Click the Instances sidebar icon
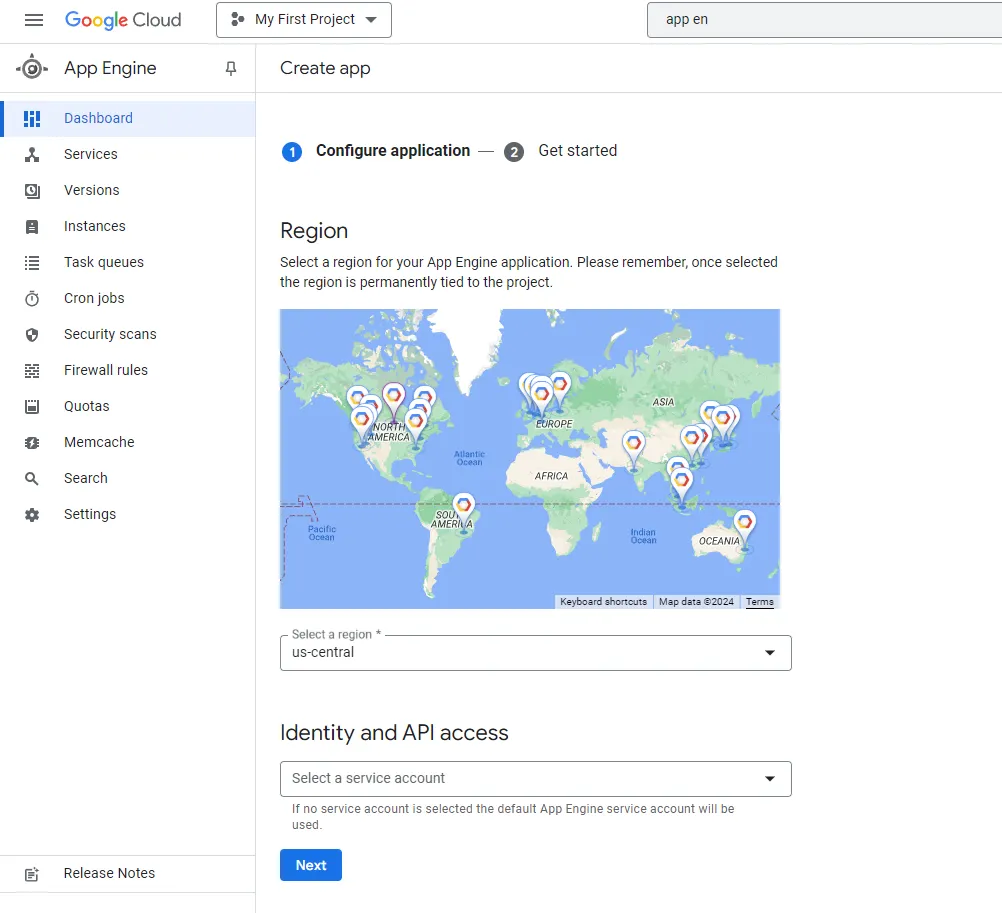1002x913 pixels. point(32,226)
